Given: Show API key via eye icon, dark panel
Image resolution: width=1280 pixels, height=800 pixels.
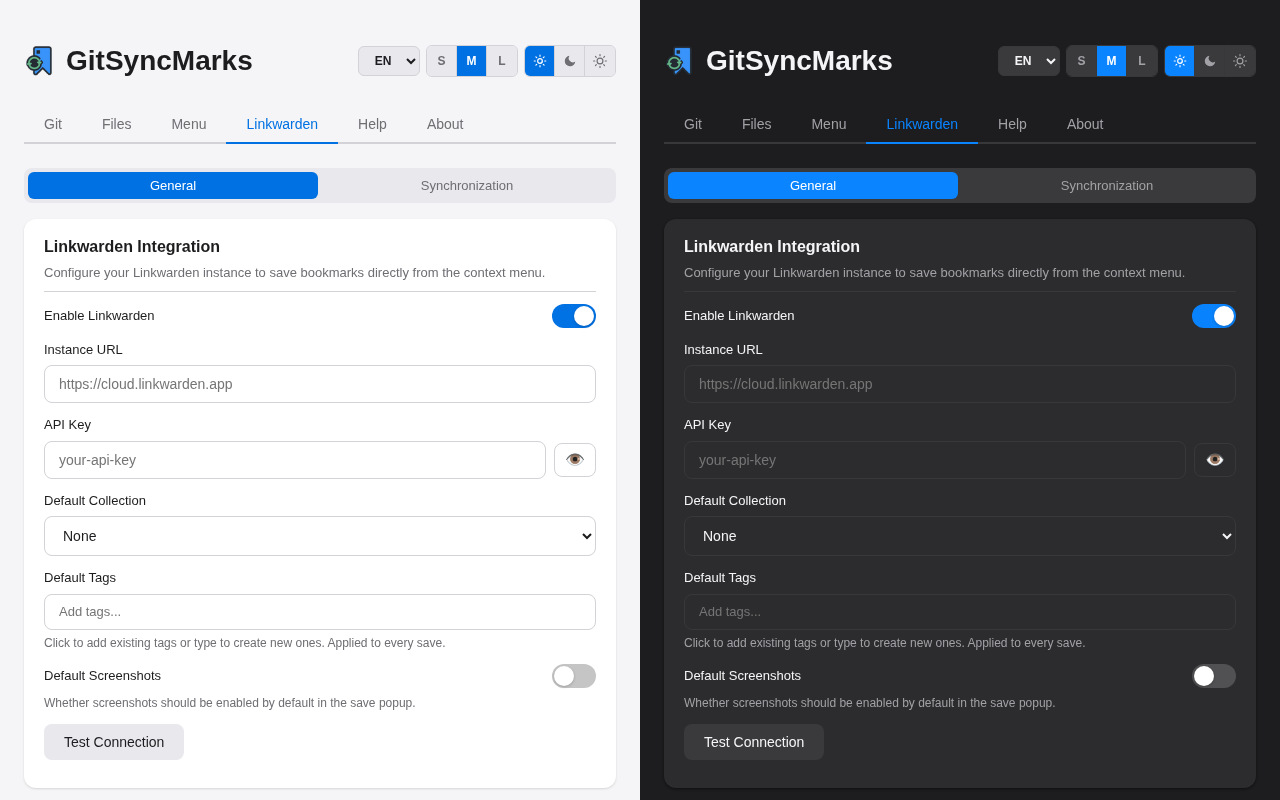Looking at the screenshot, I should (x=1215, y=460).
